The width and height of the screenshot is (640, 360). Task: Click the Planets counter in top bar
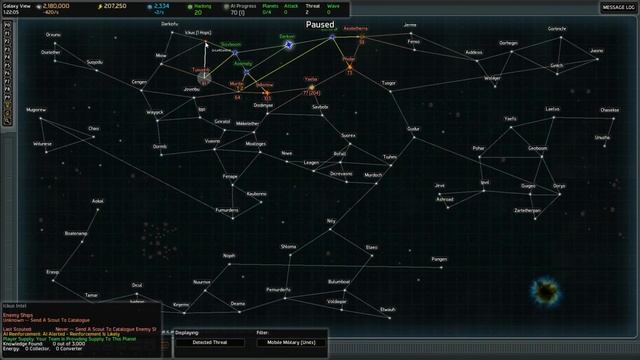270,9
